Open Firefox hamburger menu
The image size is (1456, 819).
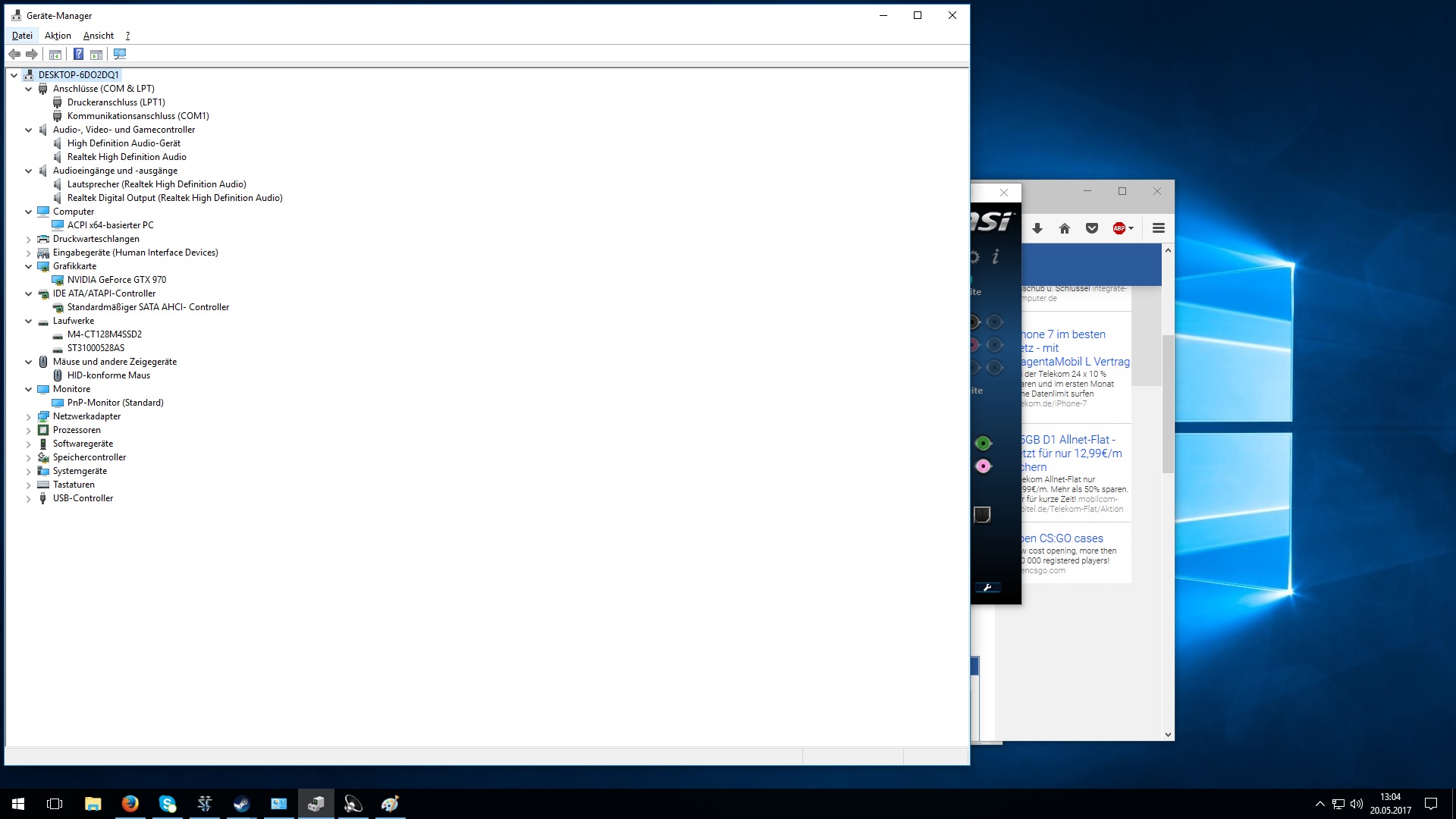click(x=1158, y=228)
